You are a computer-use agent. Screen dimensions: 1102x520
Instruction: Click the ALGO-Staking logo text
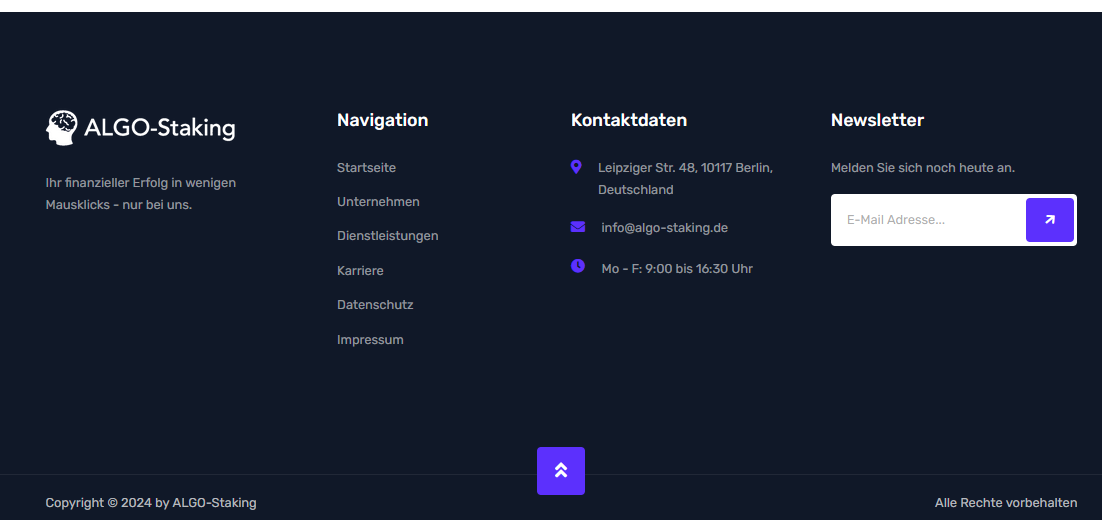160,129
